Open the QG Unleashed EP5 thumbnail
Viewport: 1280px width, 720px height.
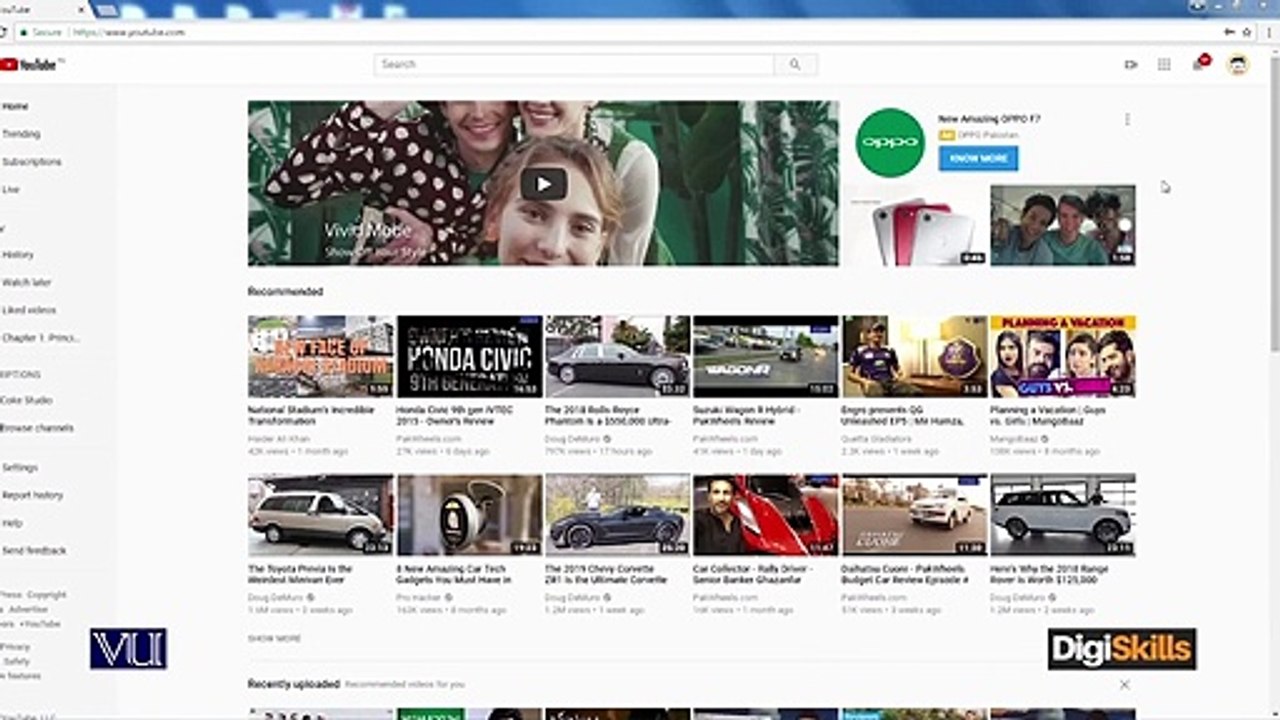pos(914,357)
